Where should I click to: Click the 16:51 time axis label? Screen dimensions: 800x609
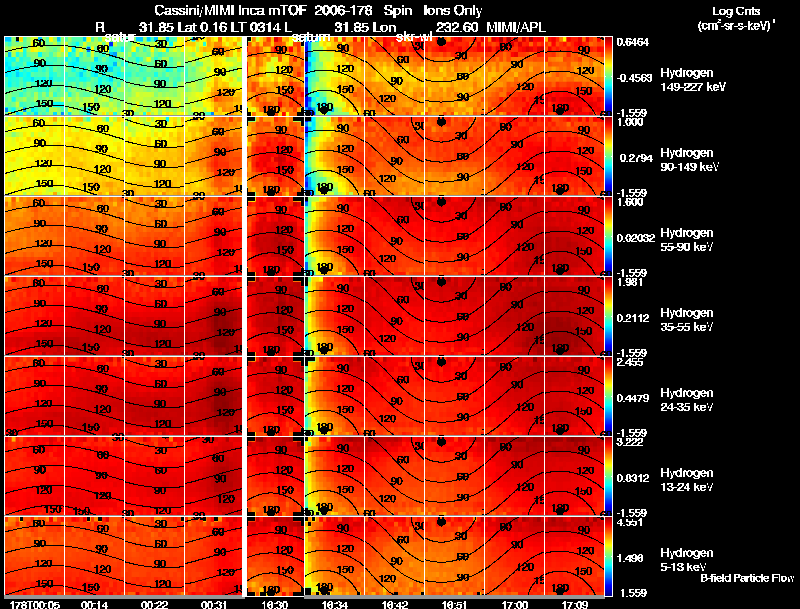pyautogui.click(x=455, y=604)
